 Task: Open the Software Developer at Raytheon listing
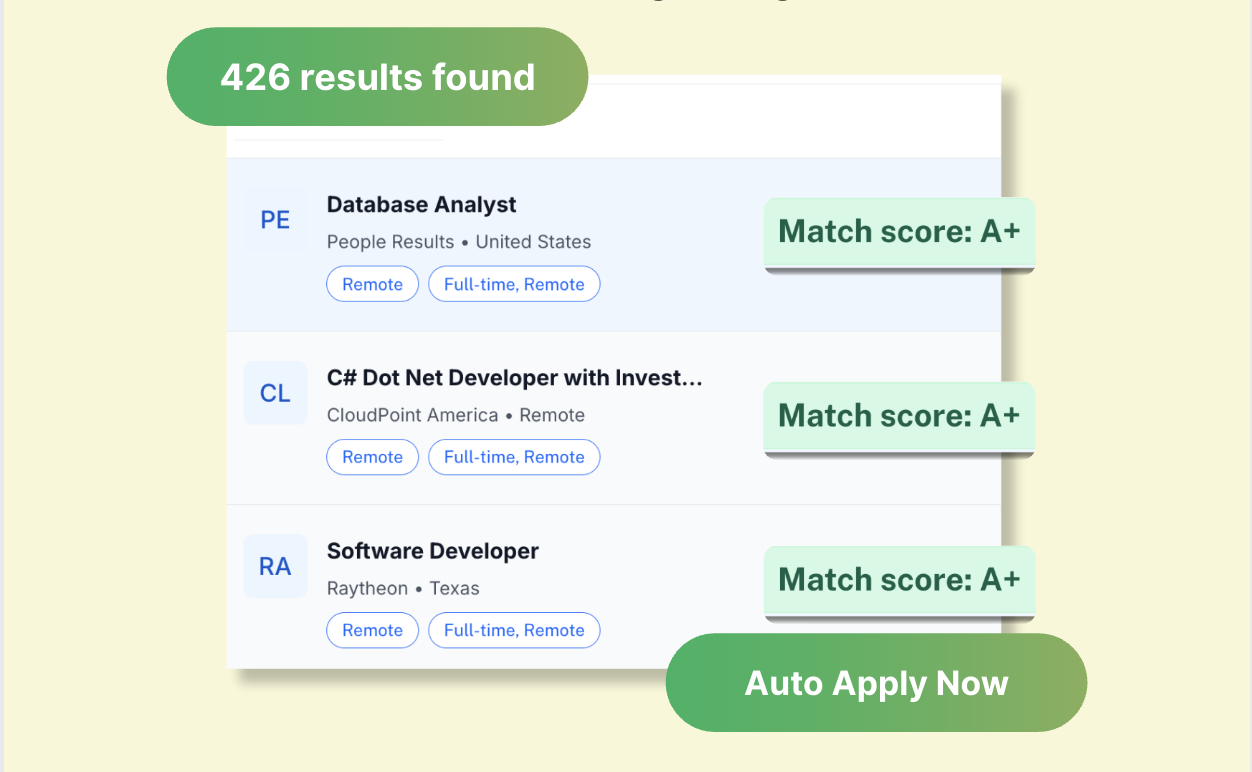[432, 550]
